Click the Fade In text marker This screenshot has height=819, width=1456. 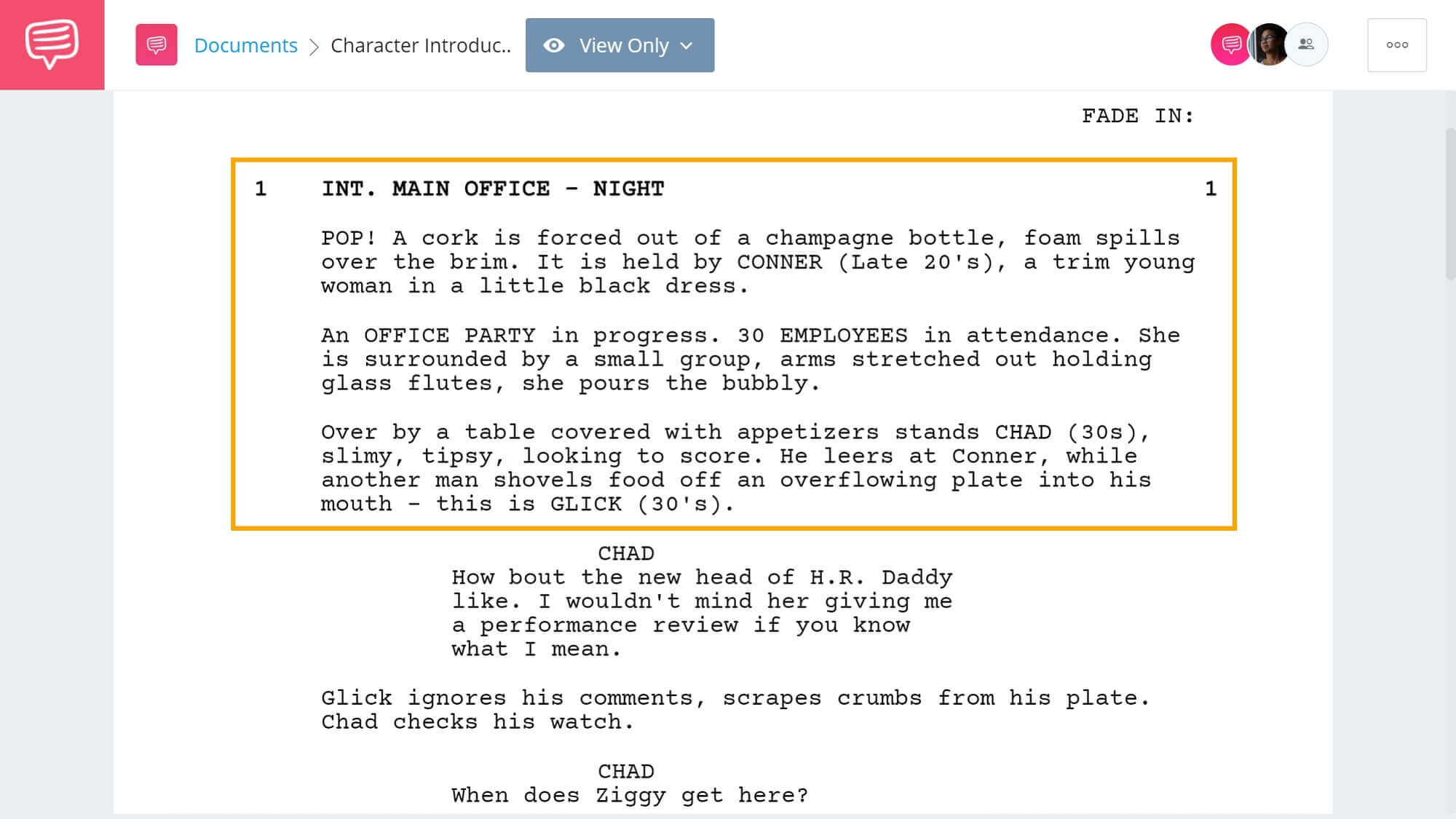1140,115
